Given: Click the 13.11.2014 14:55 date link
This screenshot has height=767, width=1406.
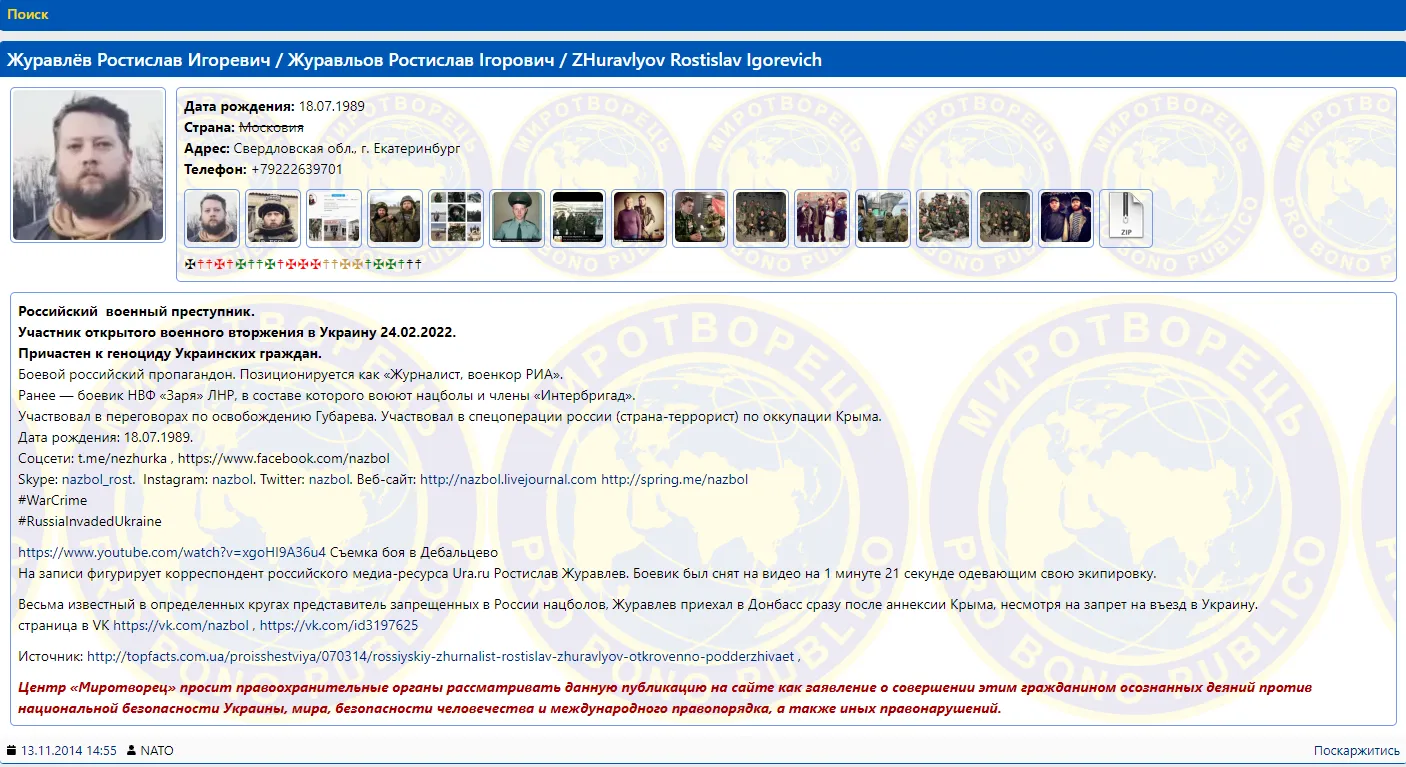Looking at the screenshot, I should (x=68, y=750).
